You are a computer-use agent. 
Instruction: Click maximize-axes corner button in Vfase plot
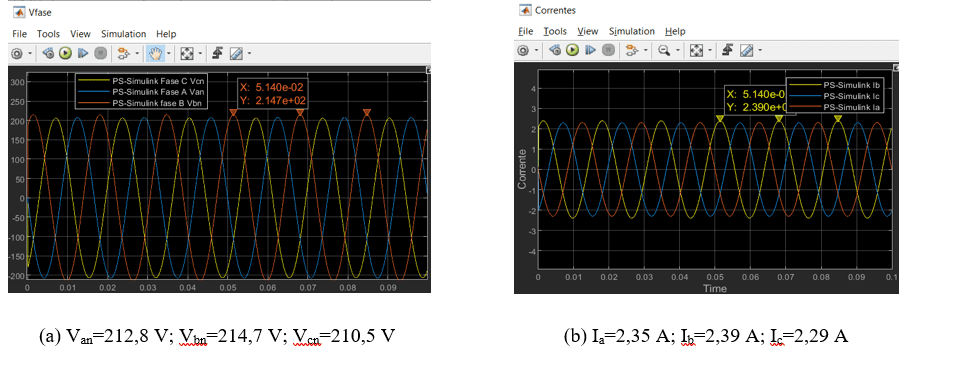click(428, 70)
